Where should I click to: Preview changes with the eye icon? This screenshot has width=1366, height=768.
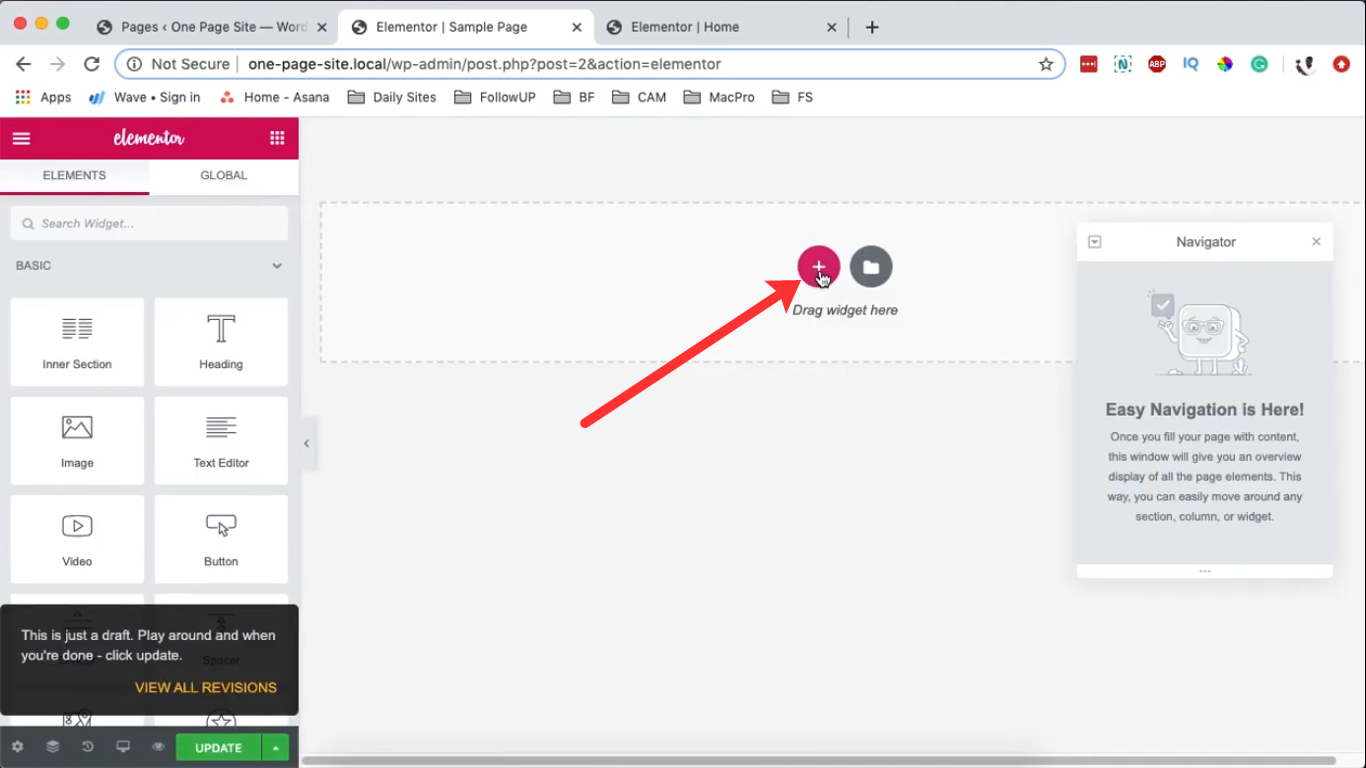[x=158, y=747]
